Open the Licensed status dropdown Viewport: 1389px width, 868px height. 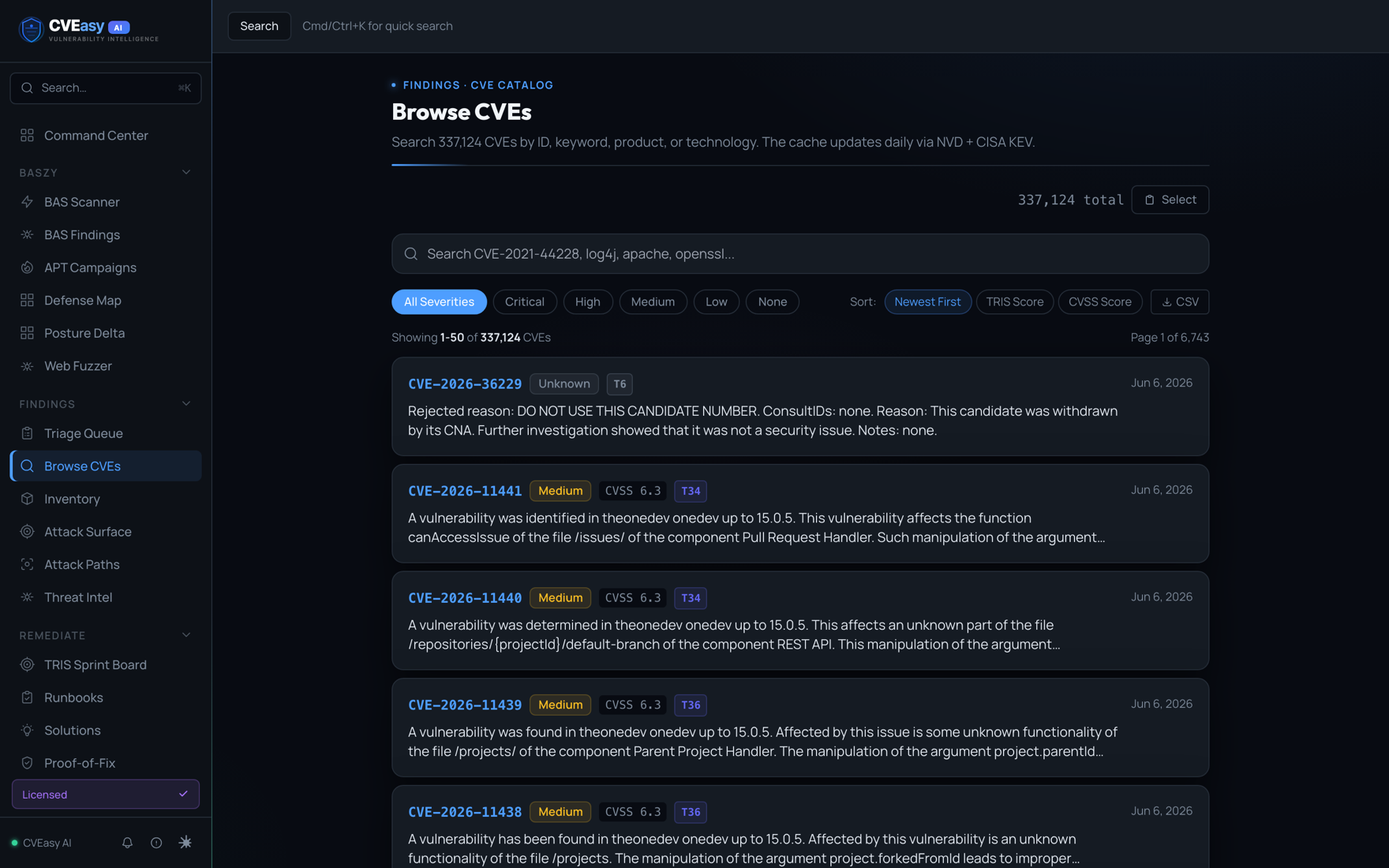click(106, 795)
